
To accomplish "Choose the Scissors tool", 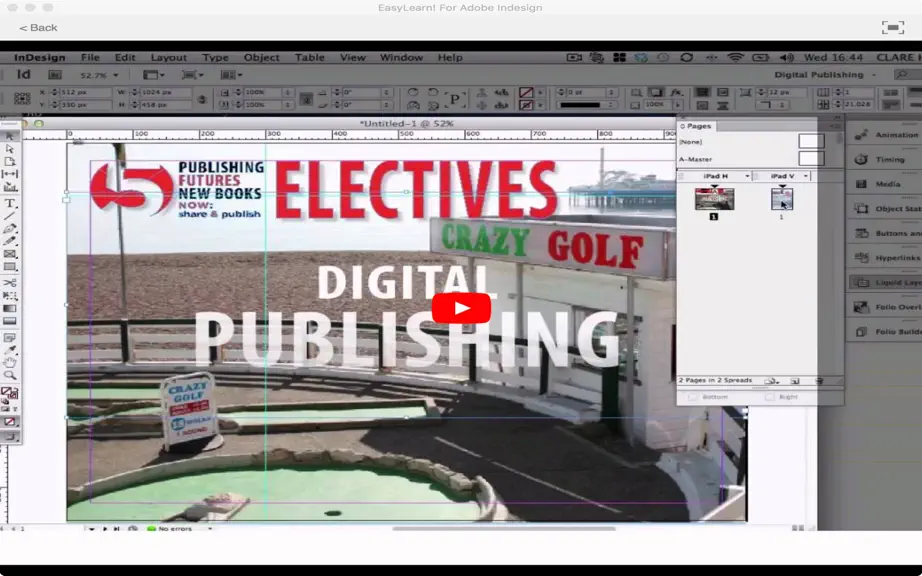I will pyautogui.click(x=9, y=283).
